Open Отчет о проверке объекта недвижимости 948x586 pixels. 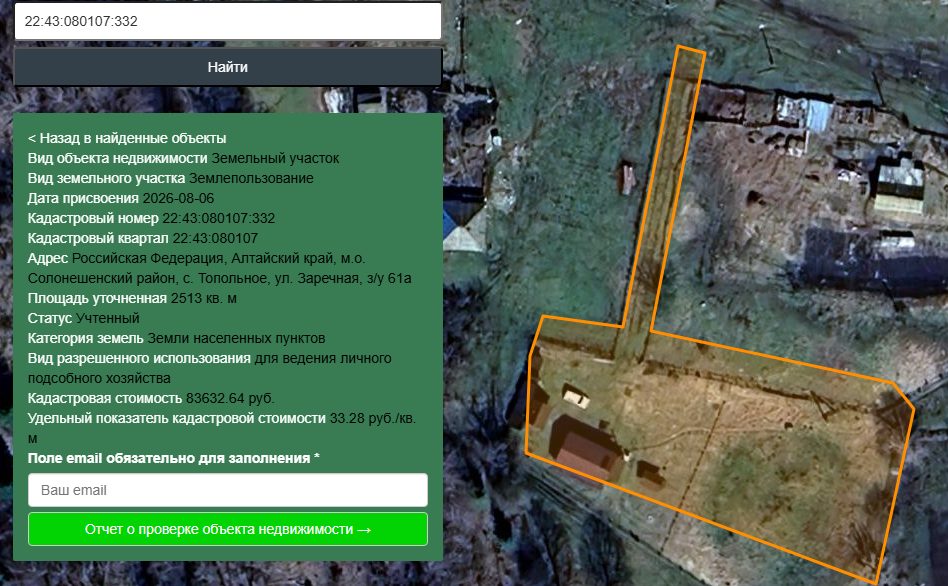tap(228, 529)
